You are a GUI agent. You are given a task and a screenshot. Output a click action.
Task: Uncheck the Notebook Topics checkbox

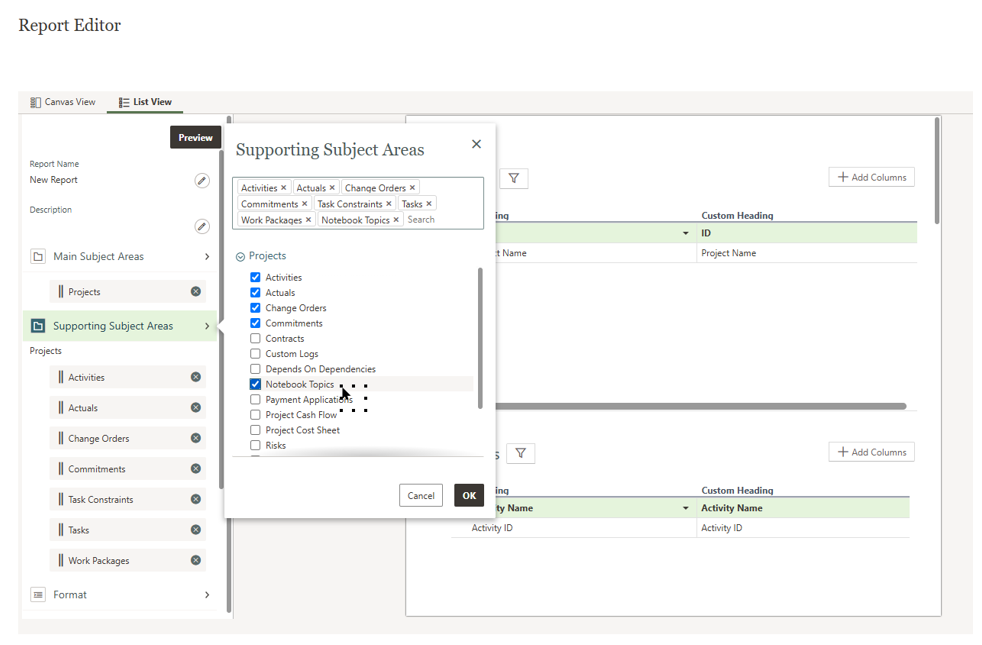(x=255, y=384)
